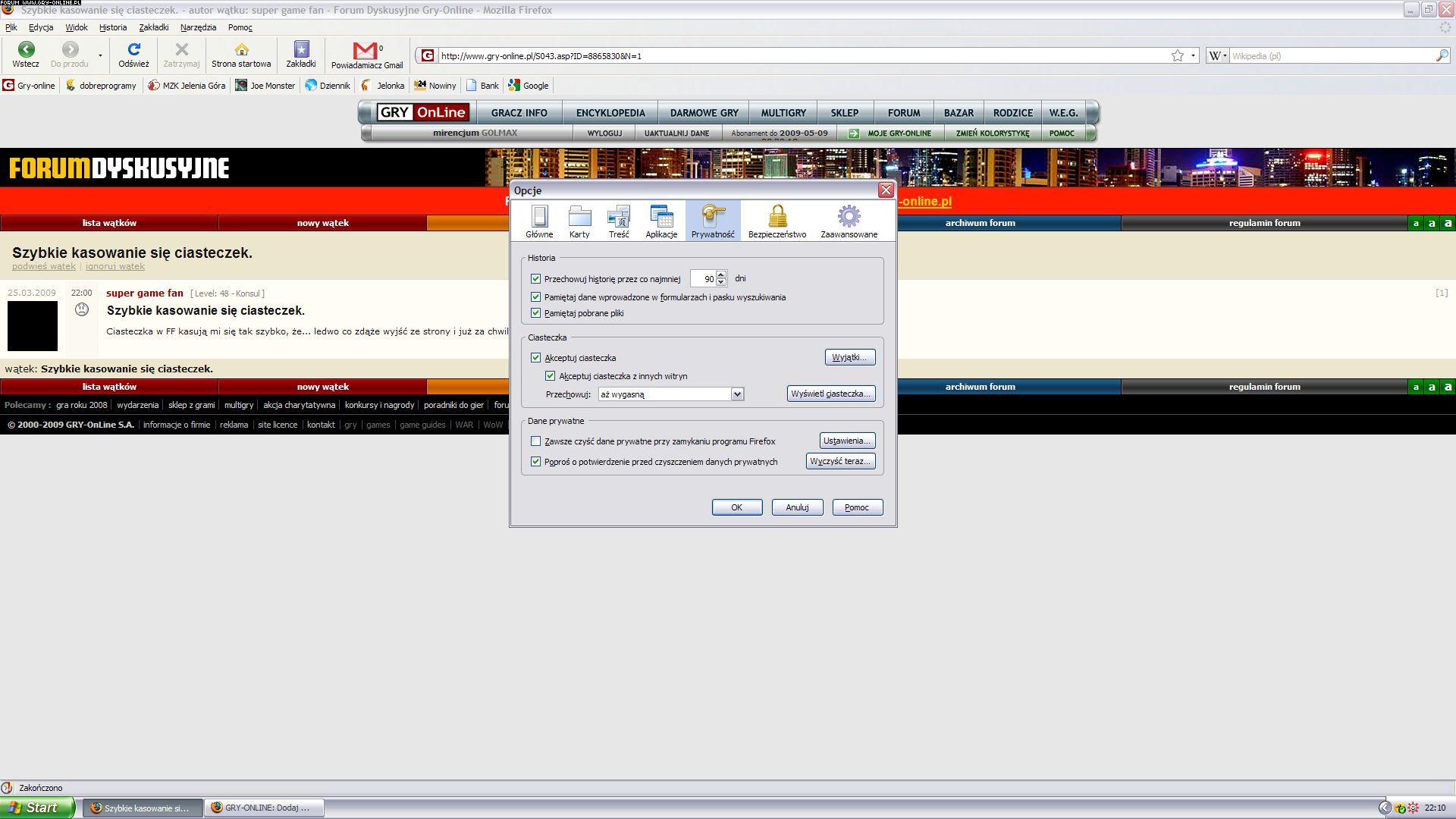Click the history days number field
Screen dimensions: 1456x819
pos(703,279)
